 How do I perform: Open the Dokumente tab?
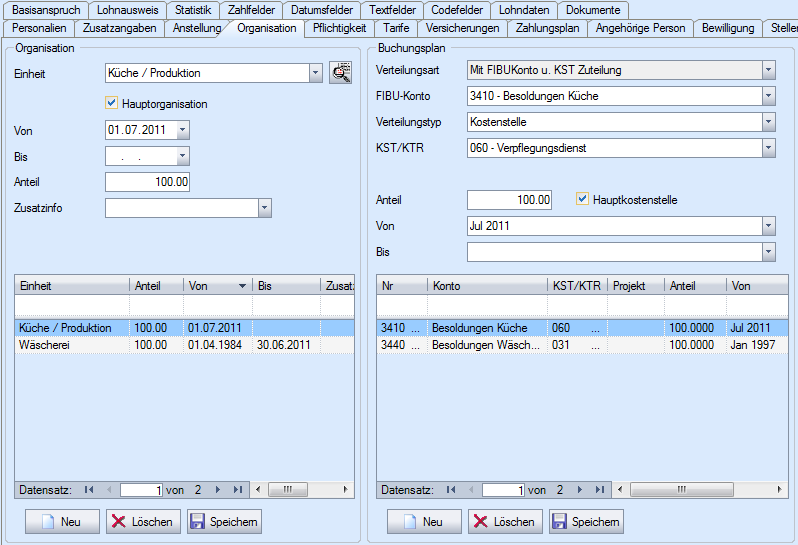click(593, 10)
